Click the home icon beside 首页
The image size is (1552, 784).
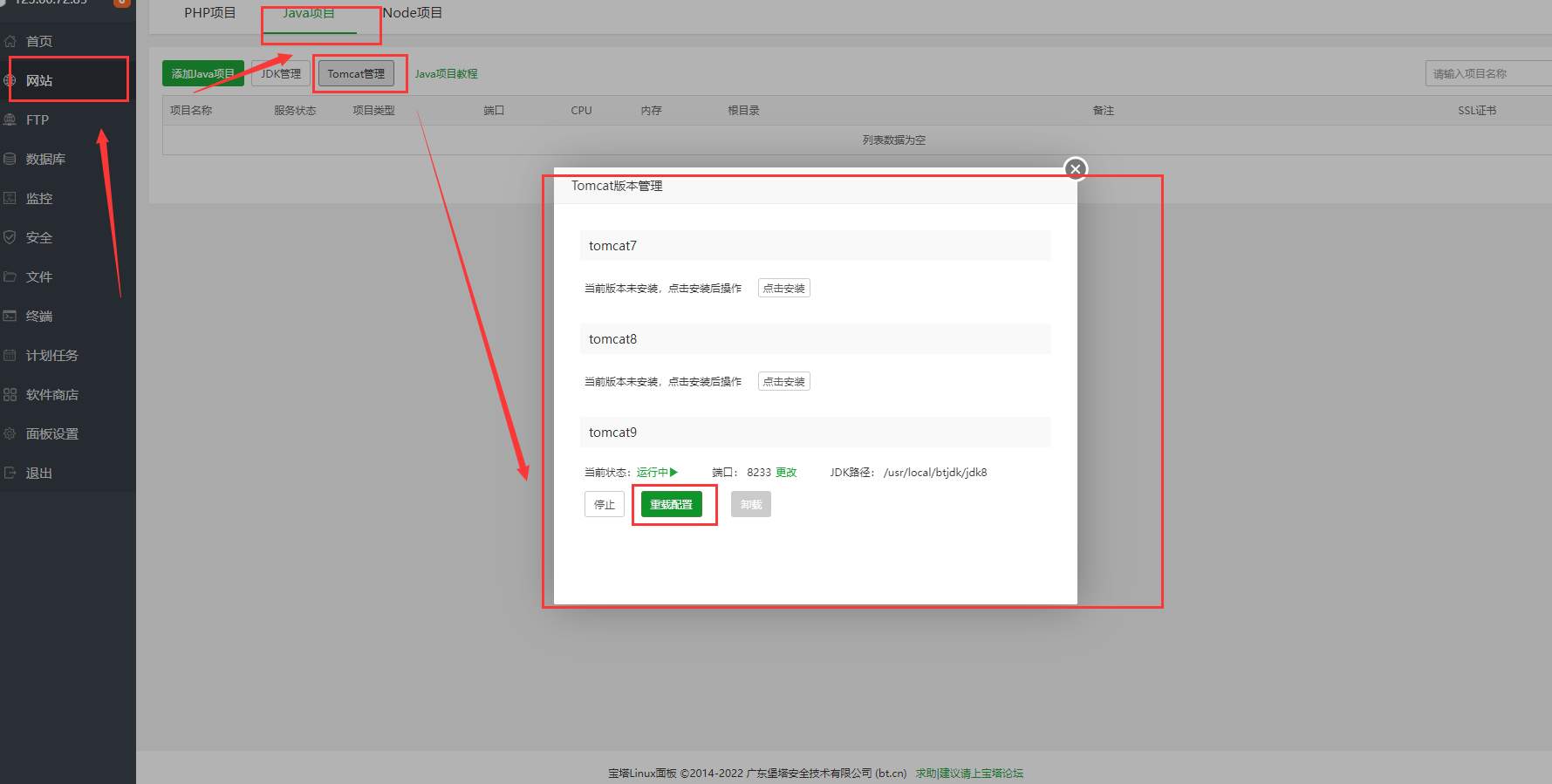10,41
